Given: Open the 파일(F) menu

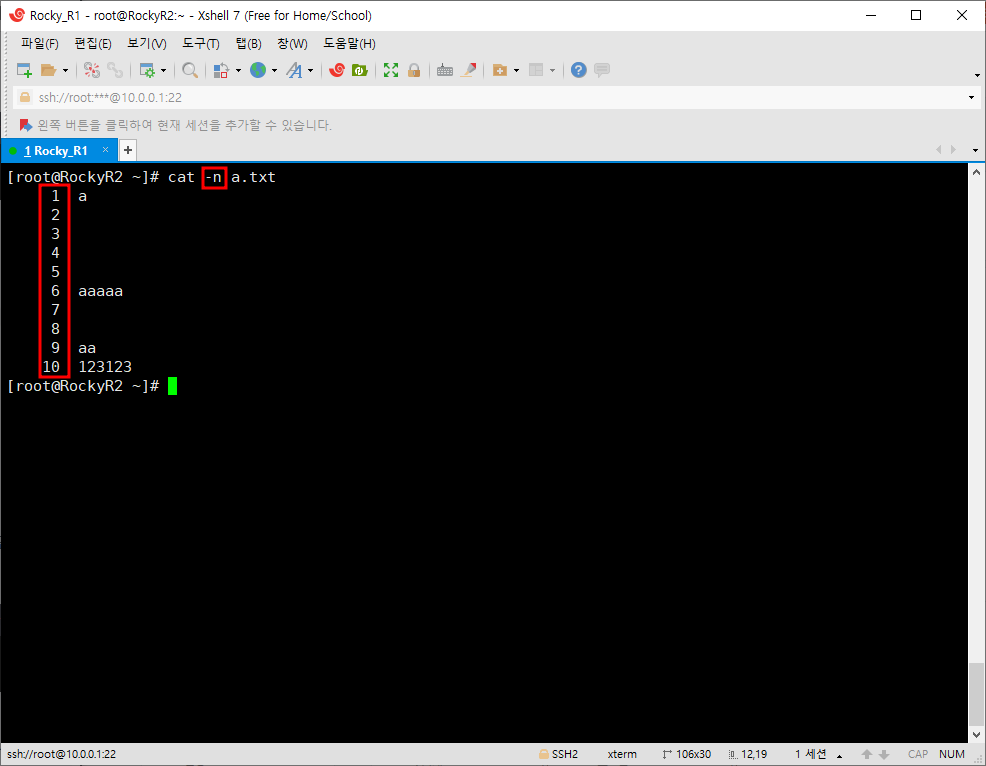Looking at the screenshot, I should (40, 44).
